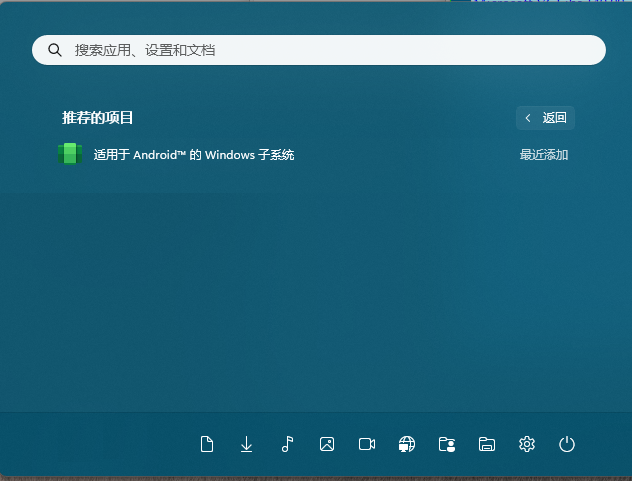Image resolution: width=632 pixels, height=481 pixels.
Task: Open the Network globe icon
Action: 407,444
